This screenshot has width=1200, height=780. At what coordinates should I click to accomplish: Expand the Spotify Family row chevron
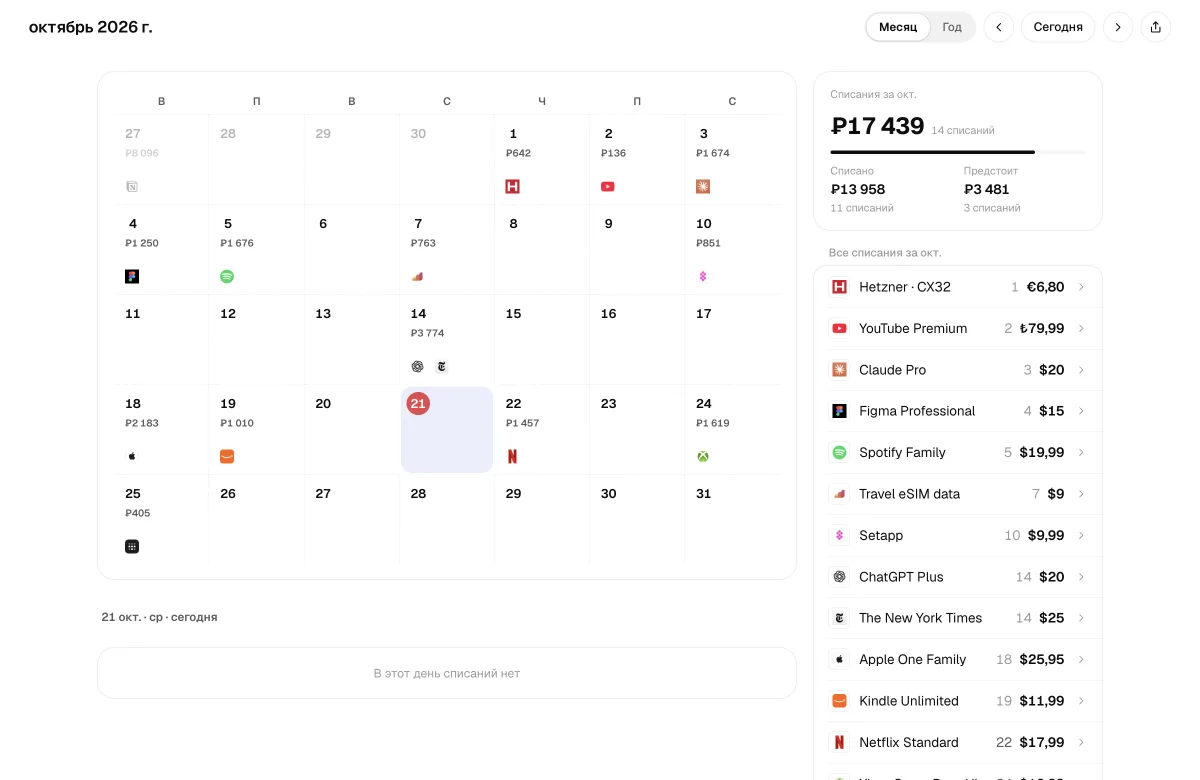[1081, 452]
